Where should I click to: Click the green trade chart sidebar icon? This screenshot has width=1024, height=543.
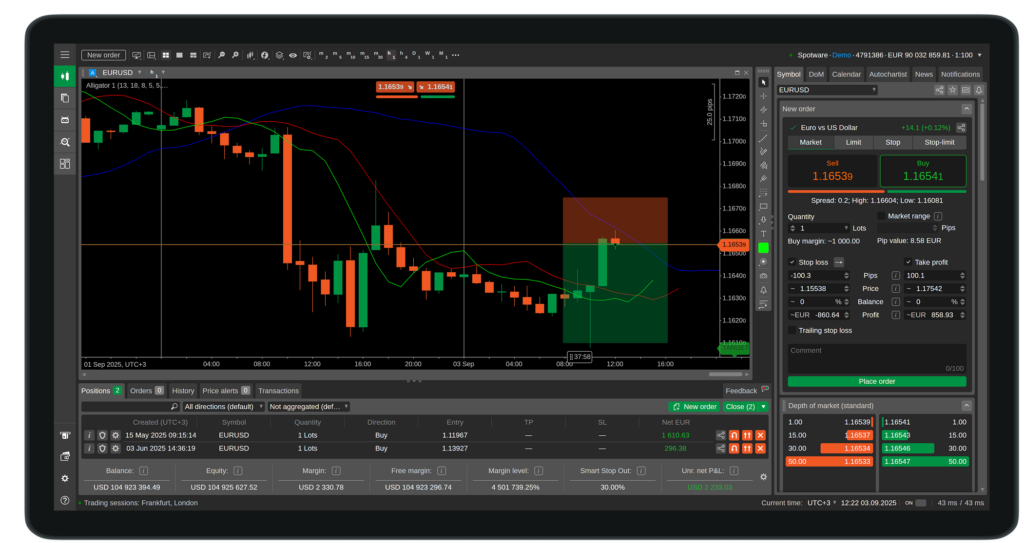[x=65, y=75]
